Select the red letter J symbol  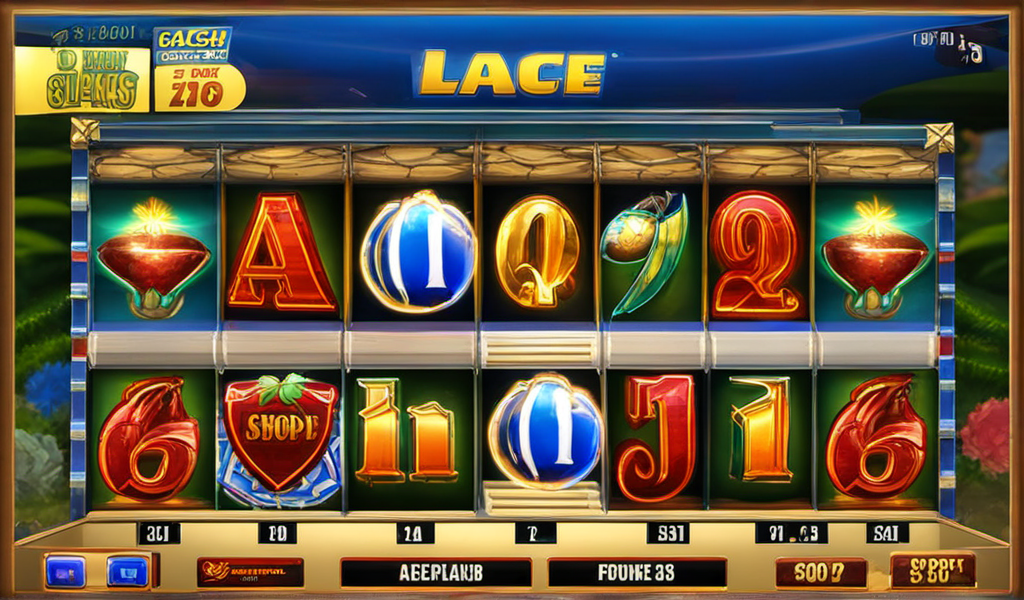point(656,437)
